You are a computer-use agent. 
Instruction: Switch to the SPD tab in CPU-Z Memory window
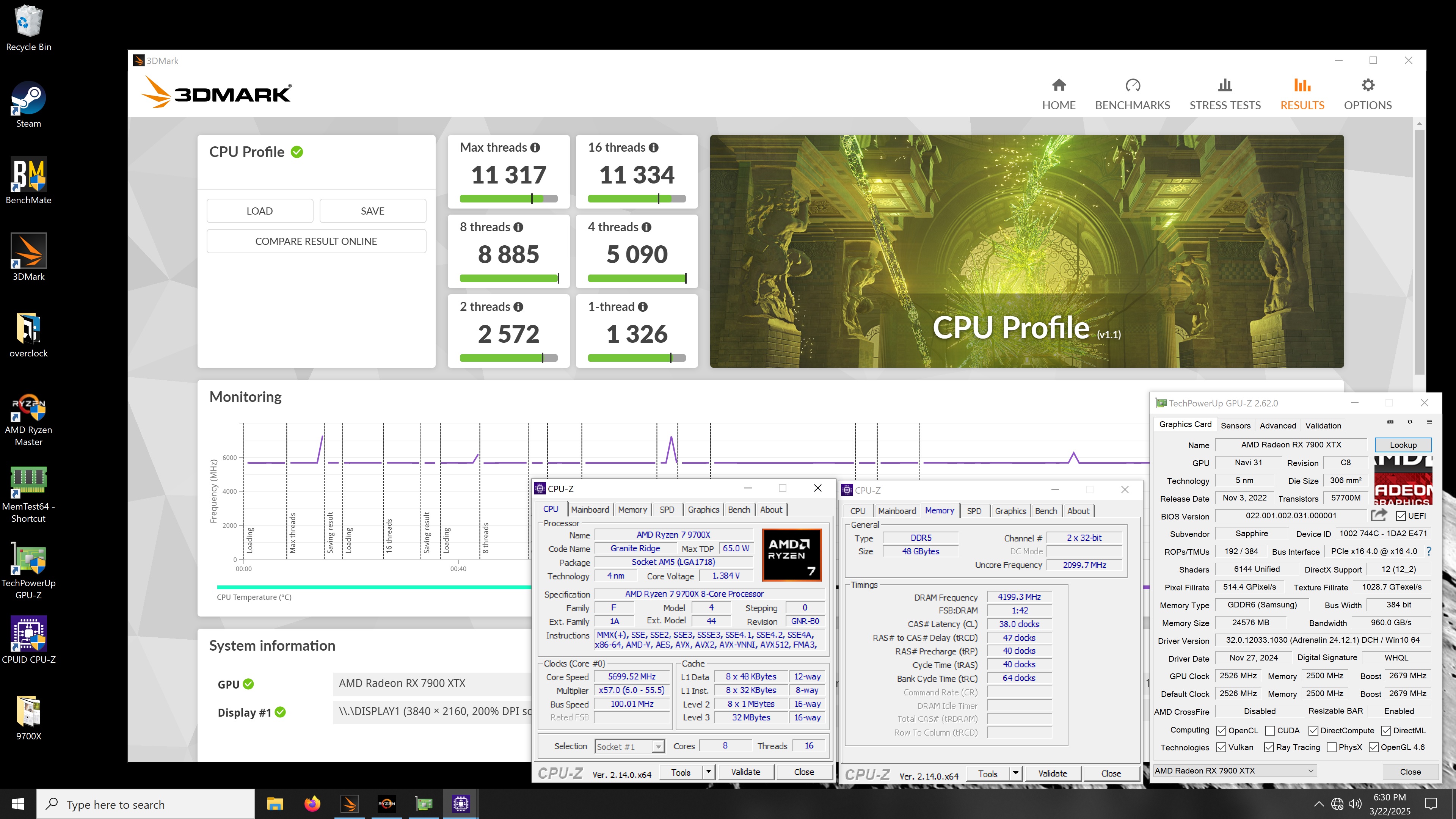974,511
